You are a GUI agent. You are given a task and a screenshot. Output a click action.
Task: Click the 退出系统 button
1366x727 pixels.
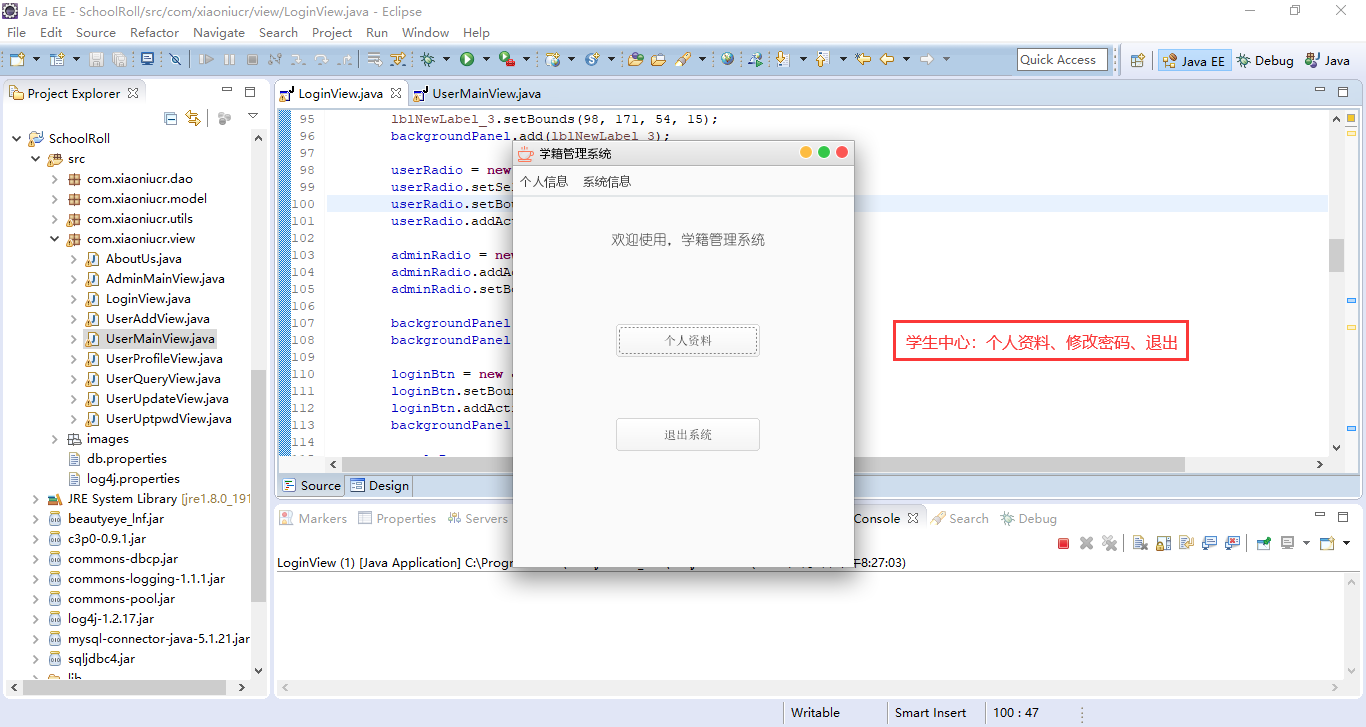click(688, 435)
